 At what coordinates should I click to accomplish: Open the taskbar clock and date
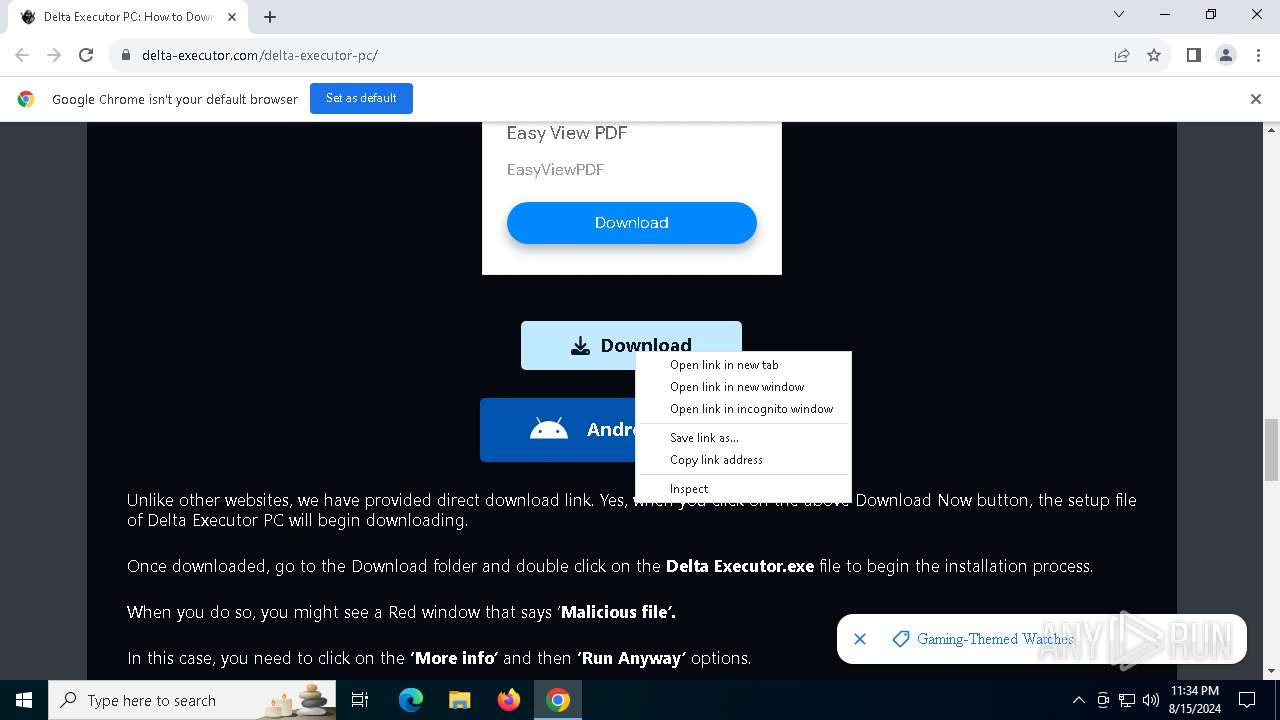(x=1195, y=700)
